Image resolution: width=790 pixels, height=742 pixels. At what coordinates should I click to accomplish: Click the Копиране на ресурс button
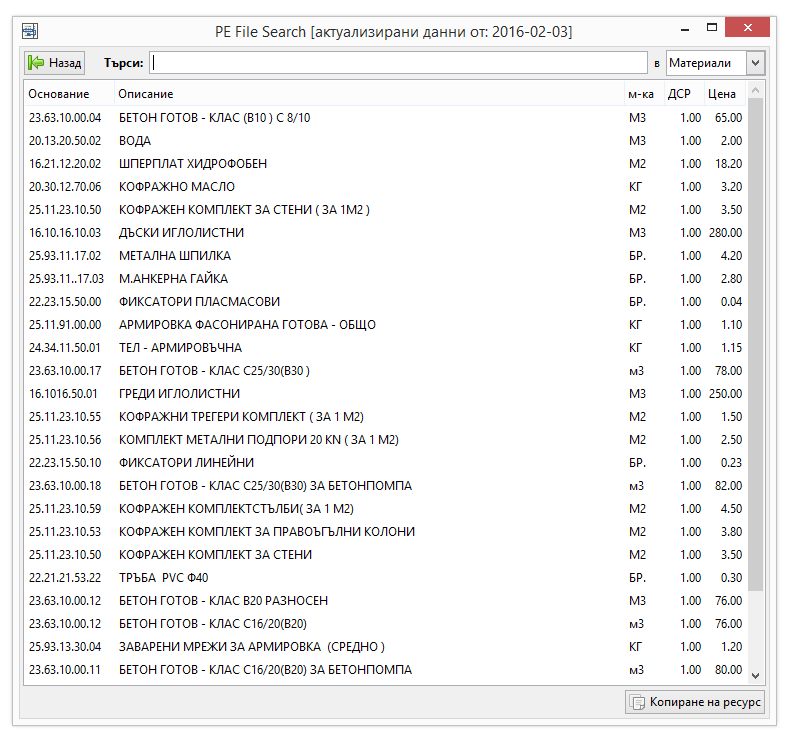[695, 702]
